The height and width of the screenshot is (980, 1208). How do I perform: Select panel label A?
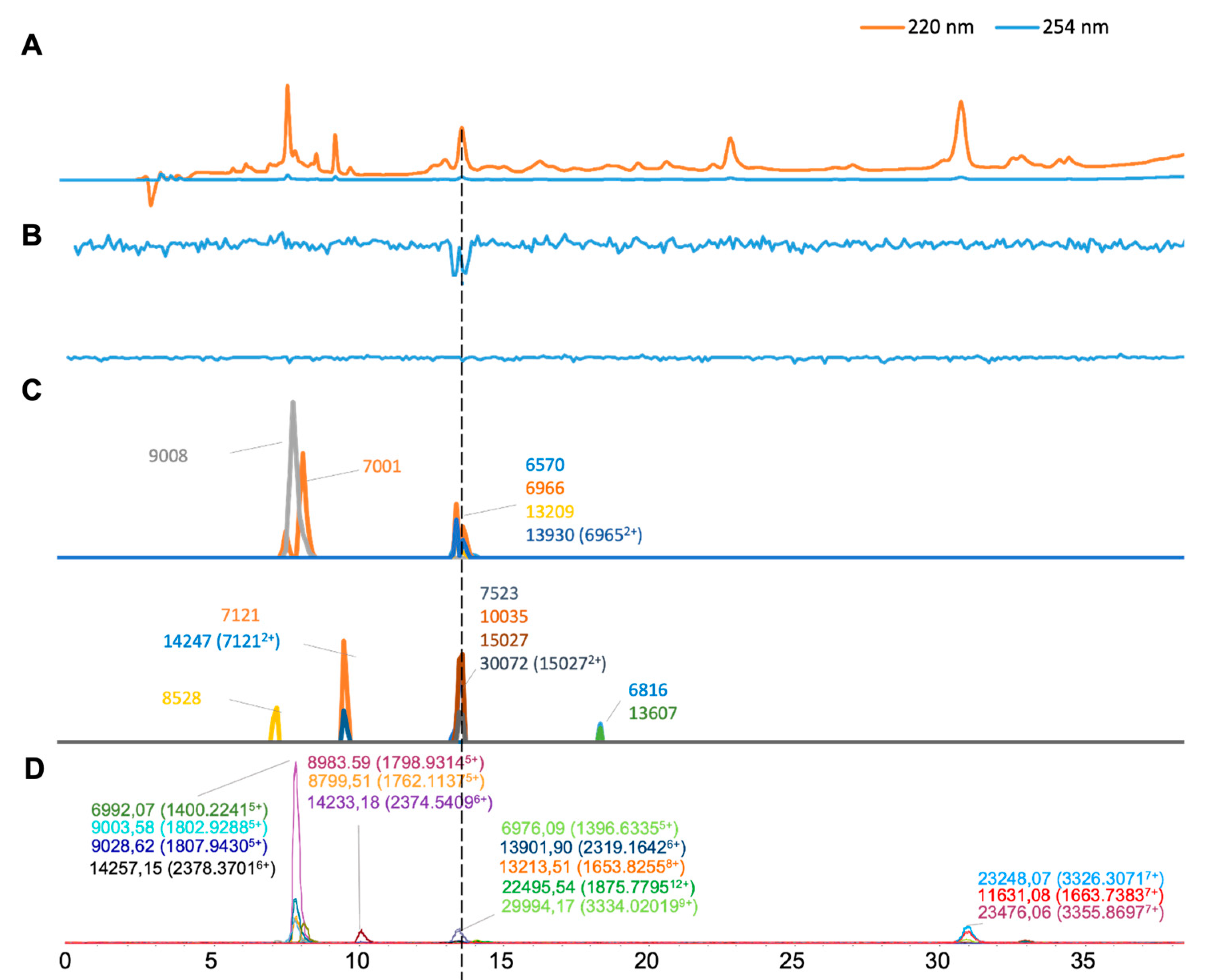pyautogui.click(x=32, y=45)
